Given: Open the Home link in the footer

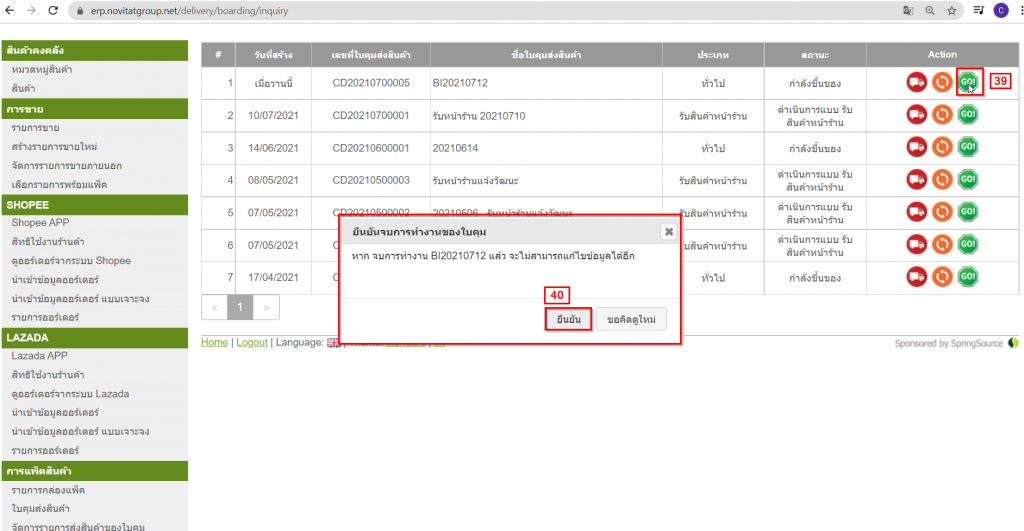Looking at the screenshot, I should (214, 342).
